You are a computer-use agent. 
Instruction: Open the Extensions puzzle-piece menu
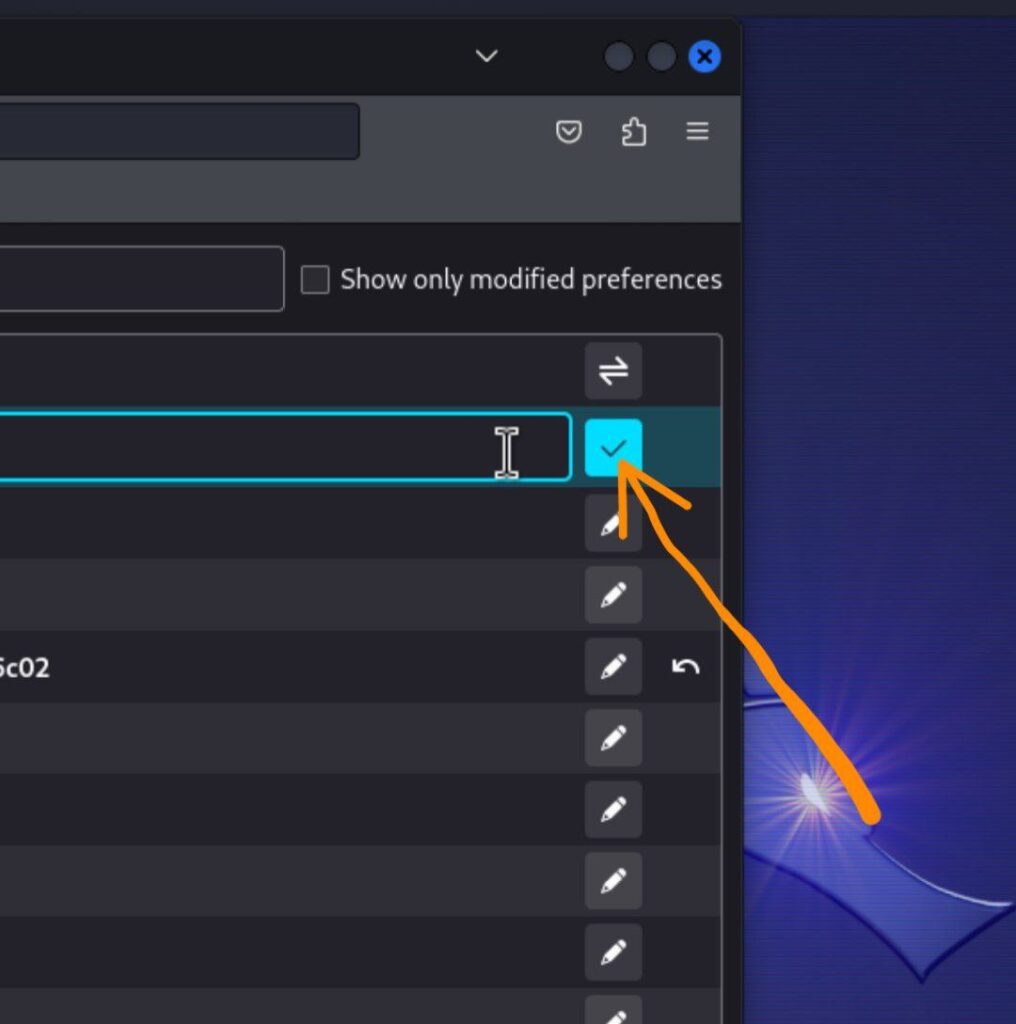click(633, 132)
